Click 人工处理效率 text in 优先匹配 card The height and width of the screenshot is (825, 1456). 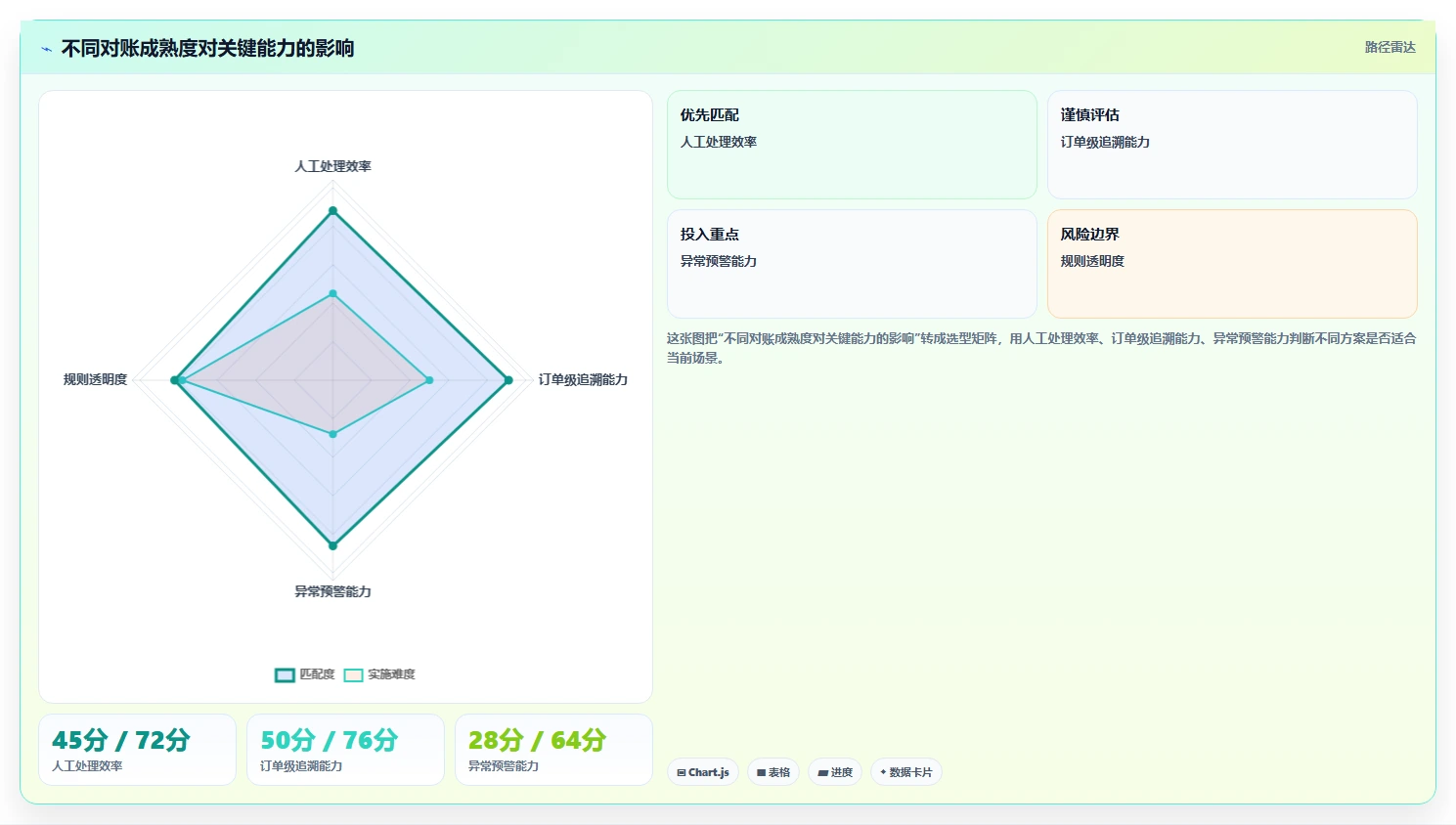(719, 142)
